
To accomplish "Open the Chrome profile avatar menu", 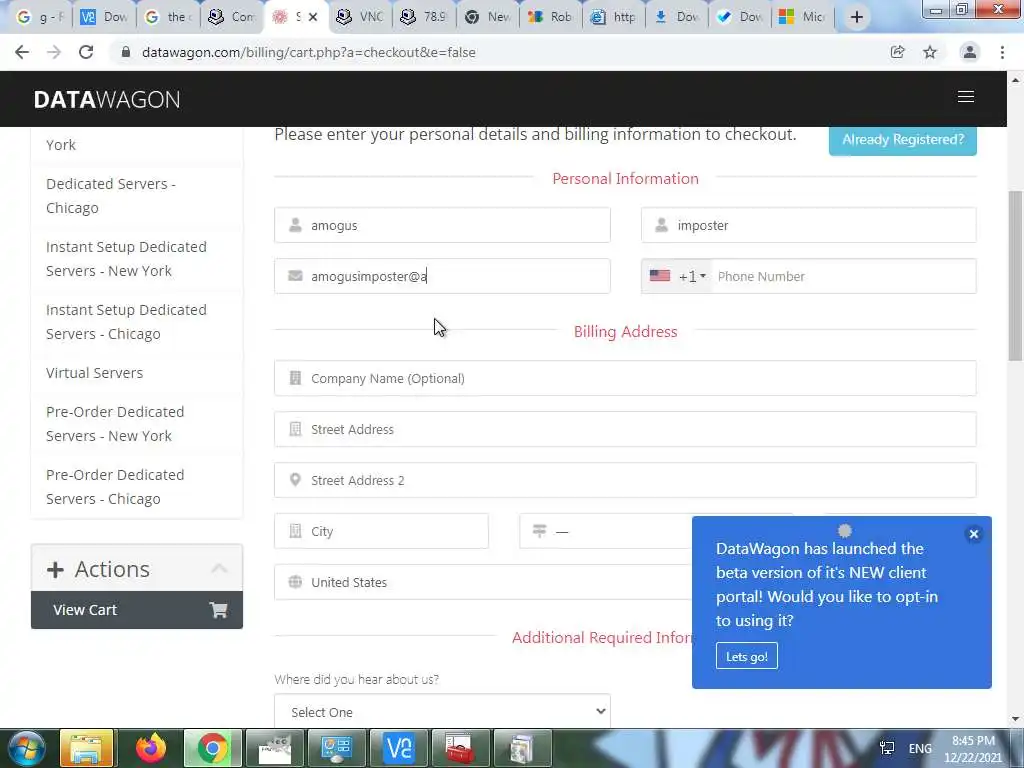I will point(970,52).
